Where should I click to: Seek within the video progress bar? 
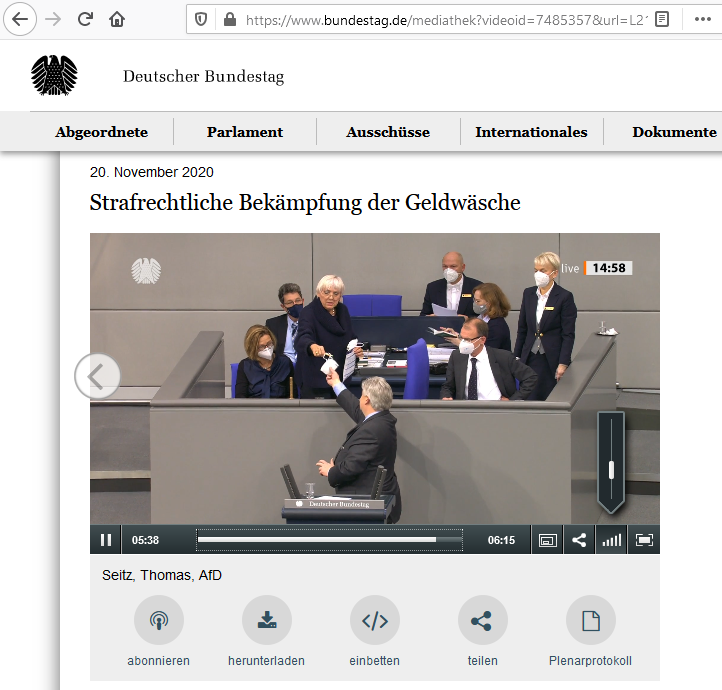[x=329, y=539]
